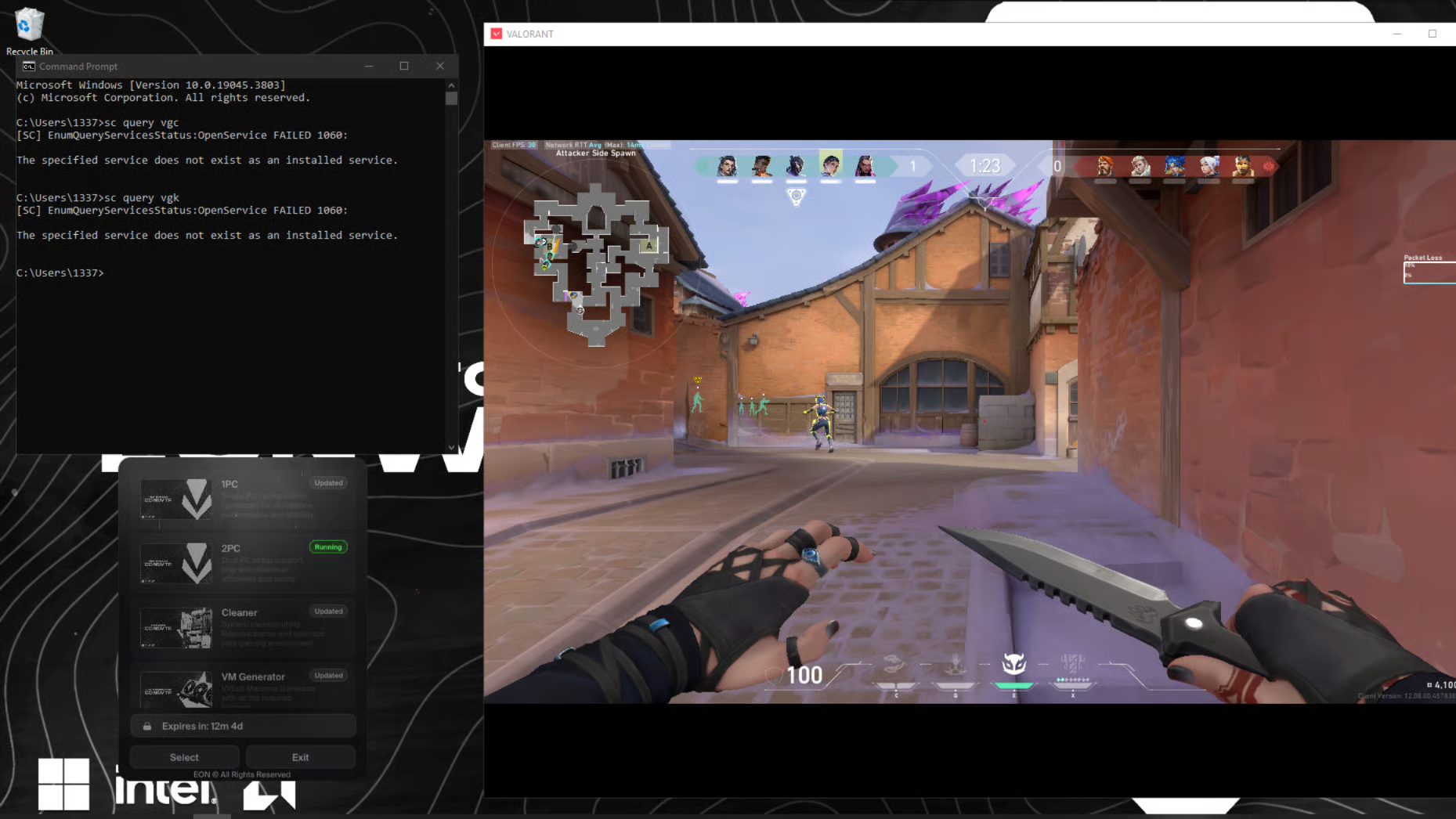Click the Command Prompt title bar icon
Viewport: 1456px width, 819px height.
[x=29, y=67]
